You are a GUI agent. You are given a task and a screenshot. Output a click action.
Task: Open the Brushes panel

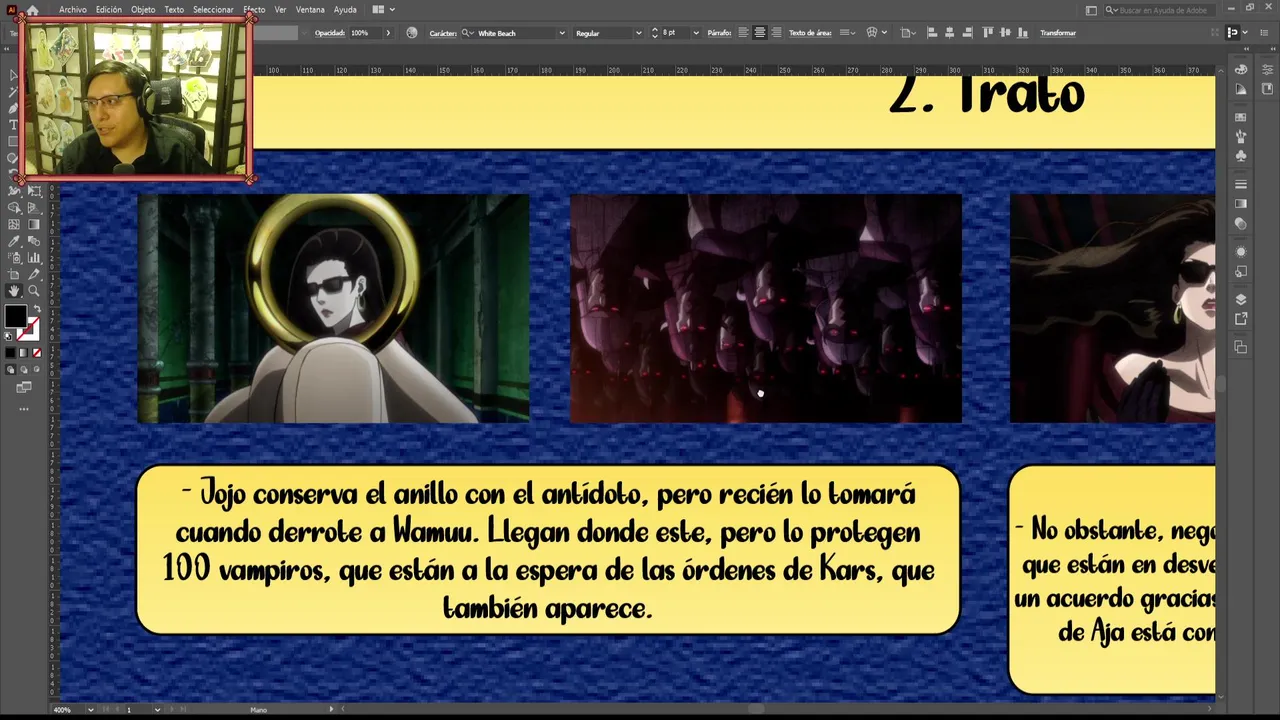pos(1241,135)
